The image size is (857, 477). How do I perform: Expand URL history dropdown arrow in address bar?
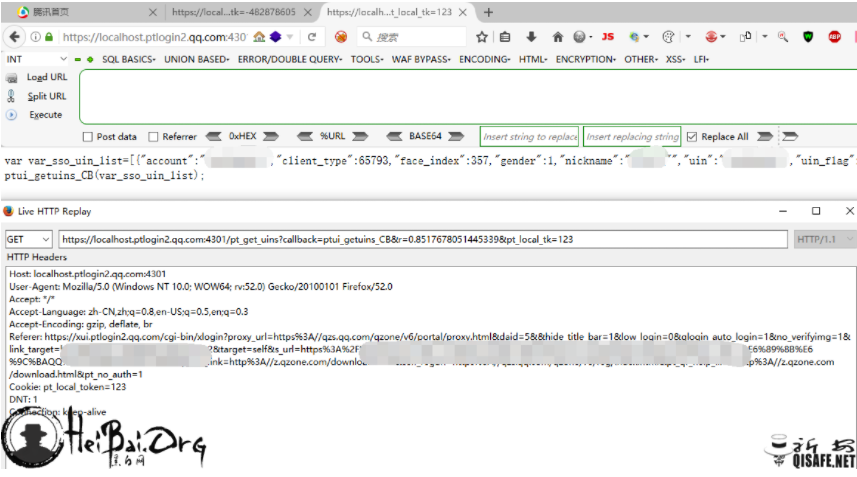click(290, 37)
